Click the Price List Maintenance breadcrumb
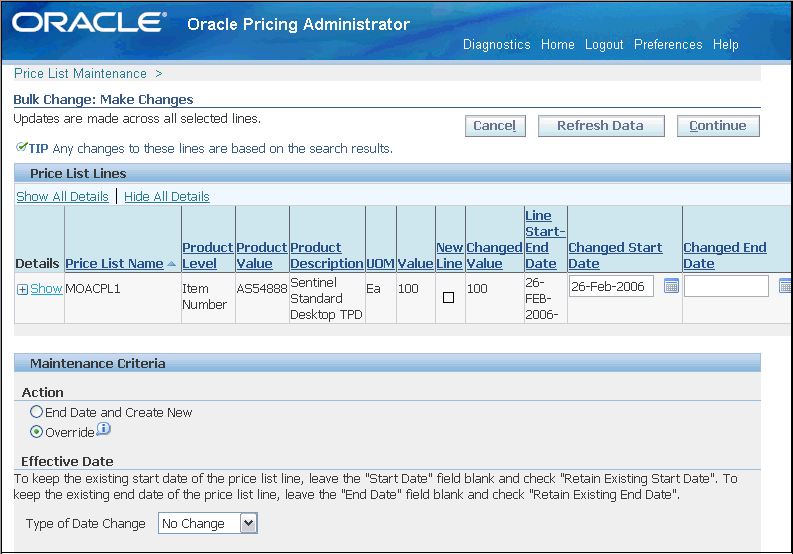793x554 pixels. (x=80, y=73)
